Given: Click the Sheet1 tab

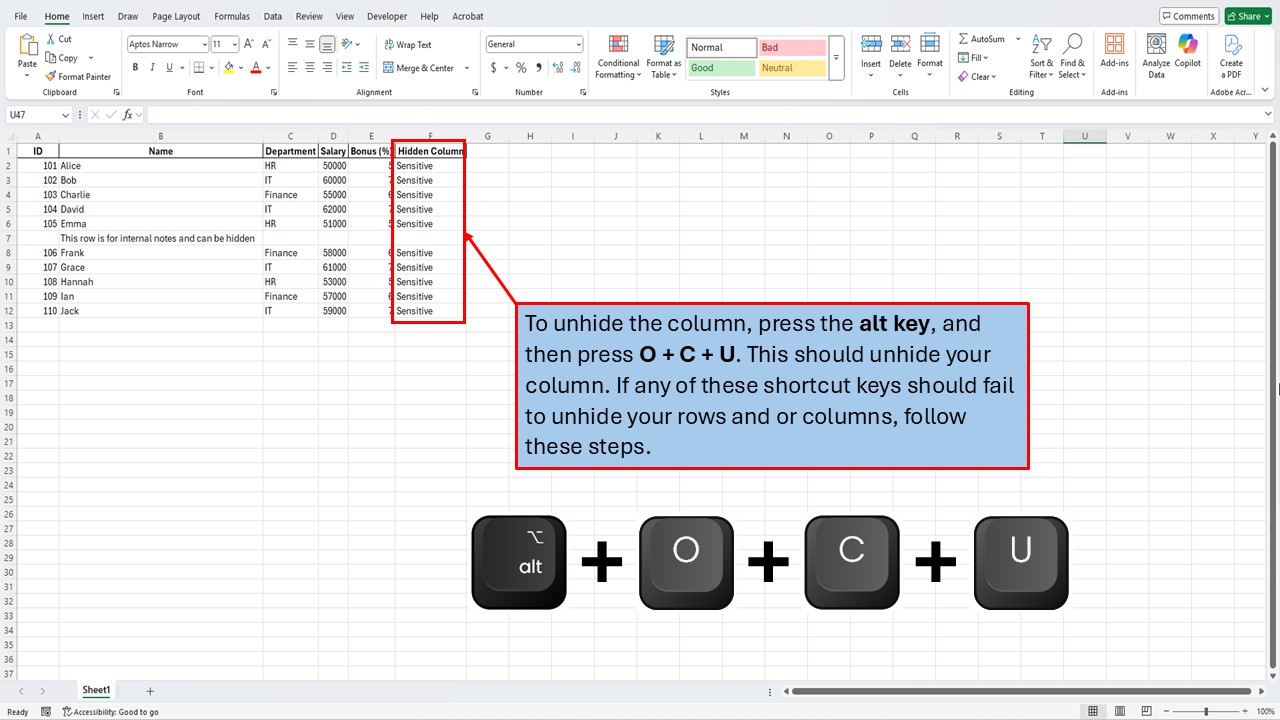Looking at the screenshot, I should point(95,689).
